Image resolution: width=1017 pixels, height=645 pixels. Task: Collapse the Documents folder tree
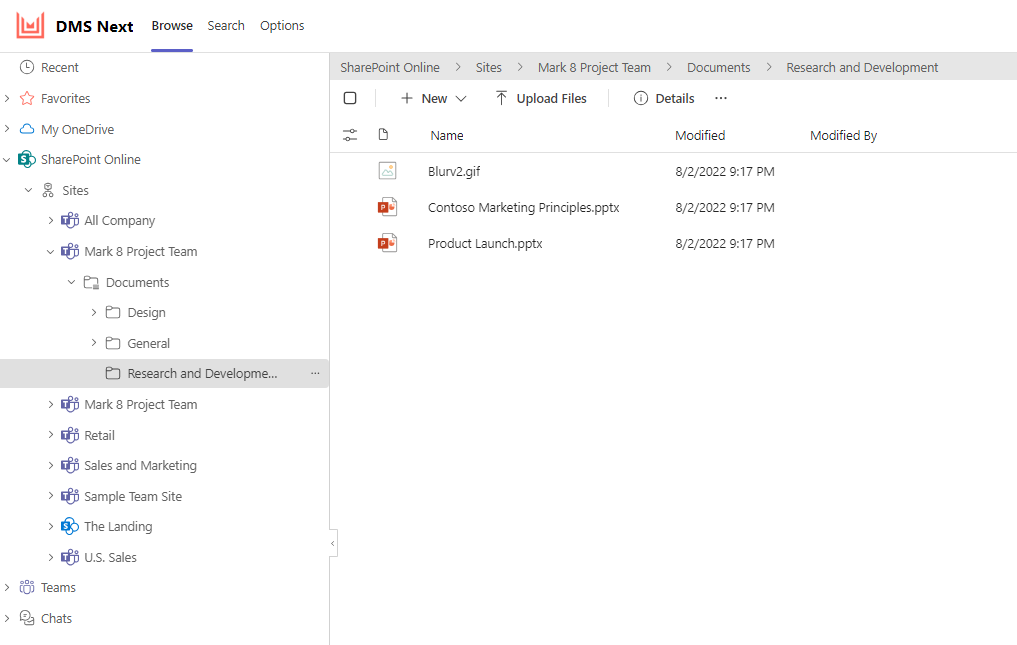[x=70, y=282]
